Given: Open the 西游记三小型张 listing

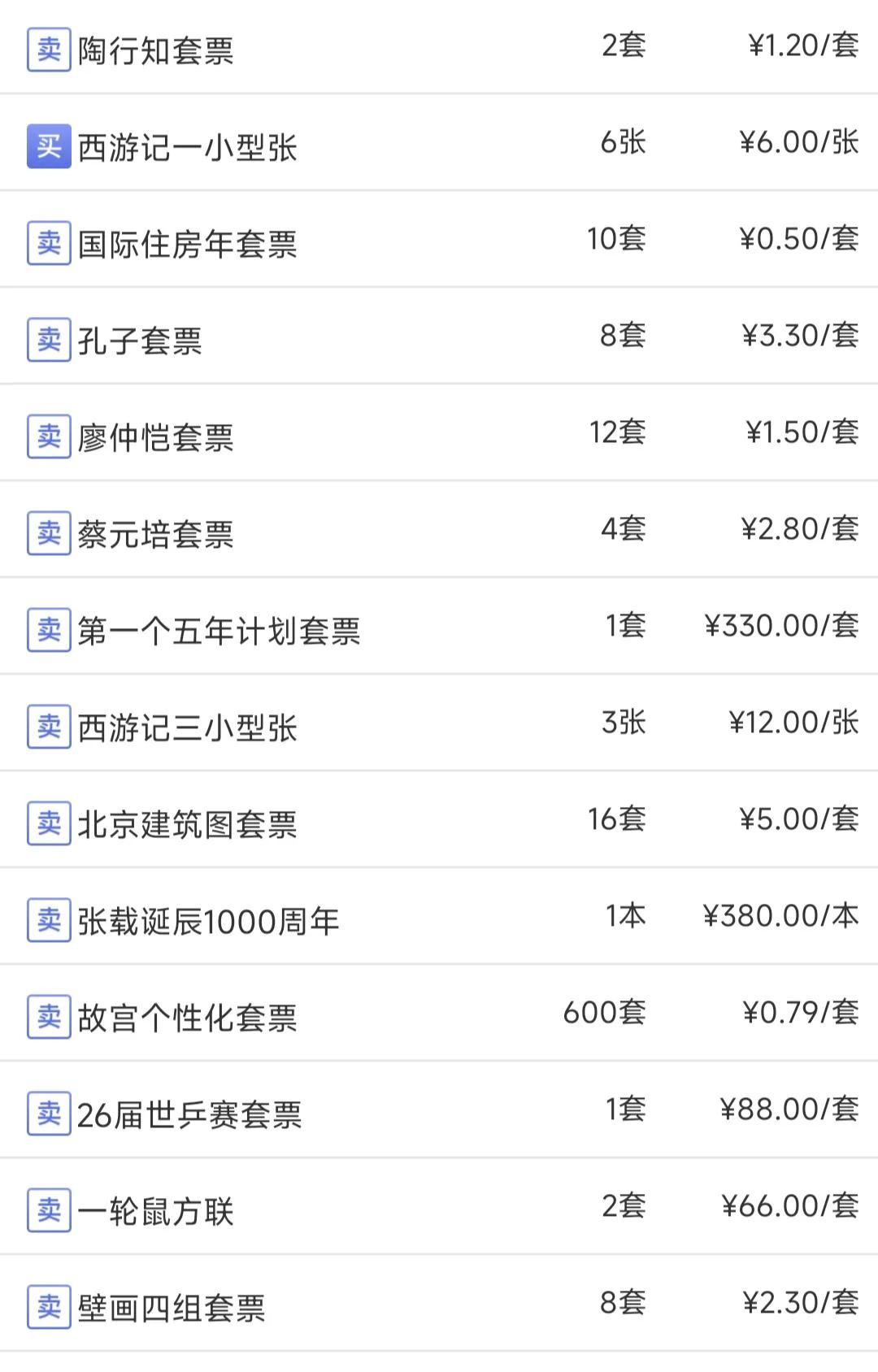Looking at the screenshot, I should [x=187, y=727].
